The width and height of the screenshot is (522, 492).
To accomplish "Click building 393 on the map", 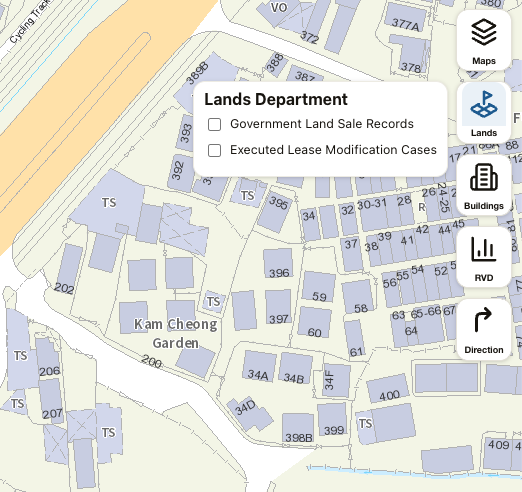I will pyautogui.click(x=185, y=133).
